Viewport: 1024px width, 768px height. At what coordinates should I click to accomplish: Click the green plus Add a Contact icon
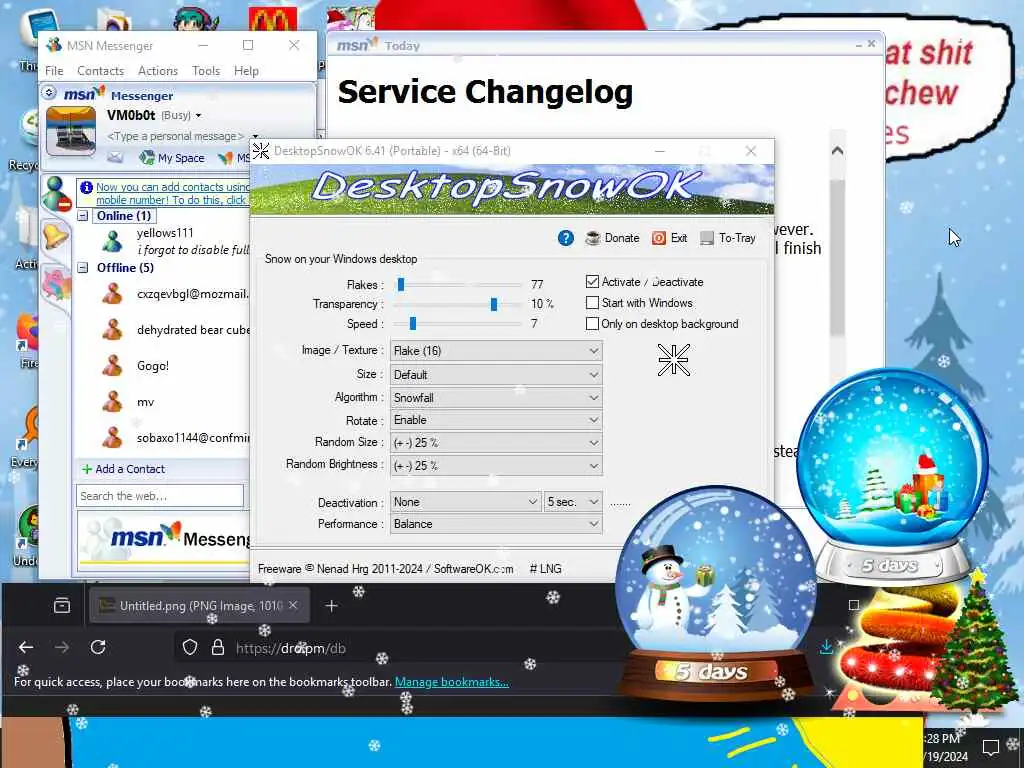pos(86,469)
